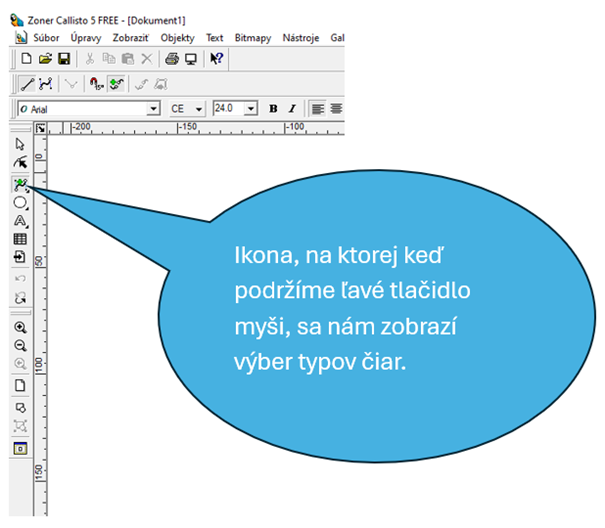Image resolution: width=605 pixels, height=528 pixels.
Task: Open the Bitmapy menu
Action: click(250, 37)
